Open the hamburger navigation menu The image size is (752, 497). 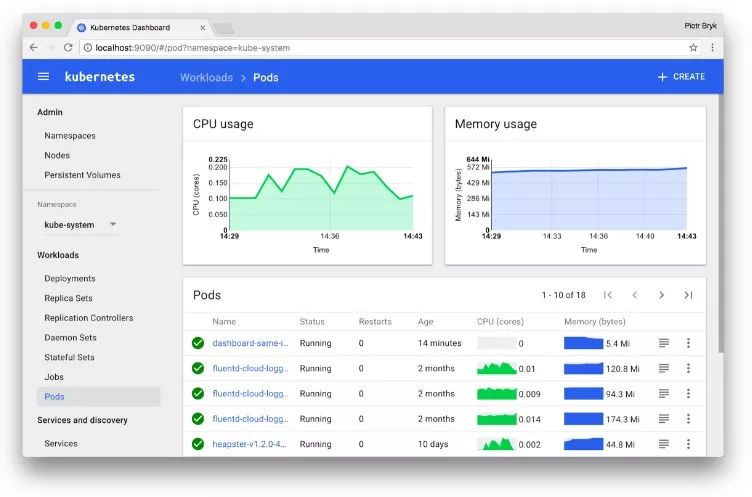click(x=43, y=76)
